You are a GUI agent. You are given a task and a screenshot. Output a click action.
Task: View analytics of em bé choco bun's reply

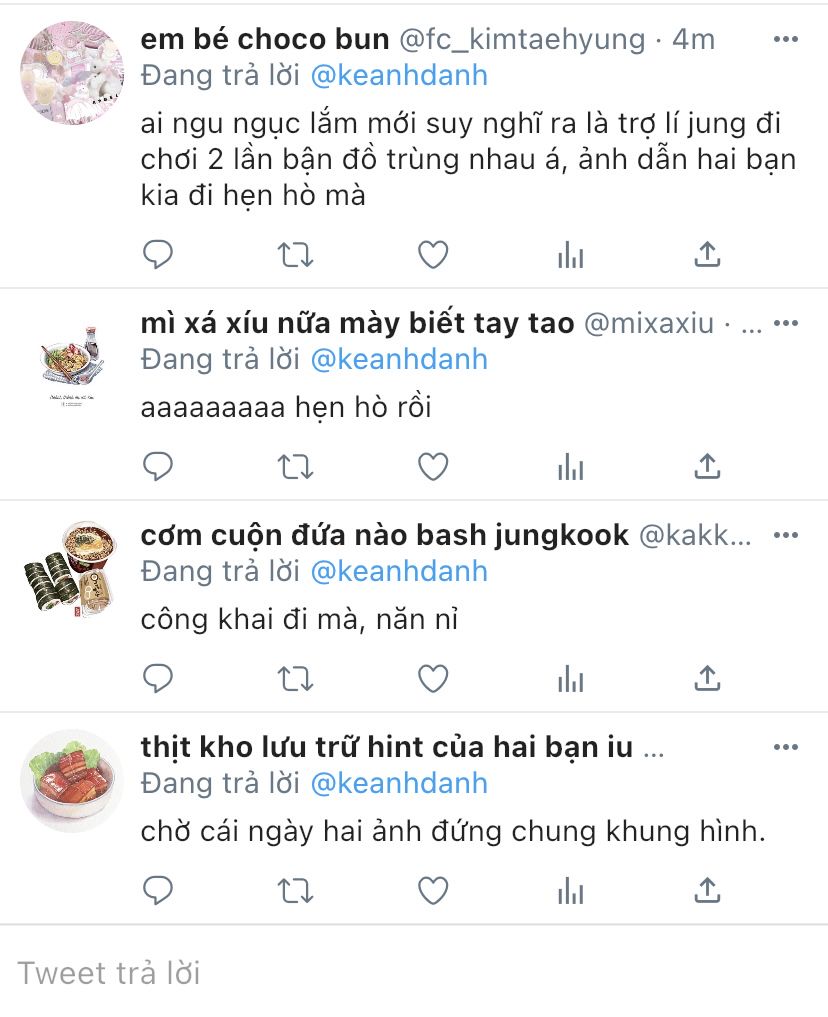(x=571, y=254)
